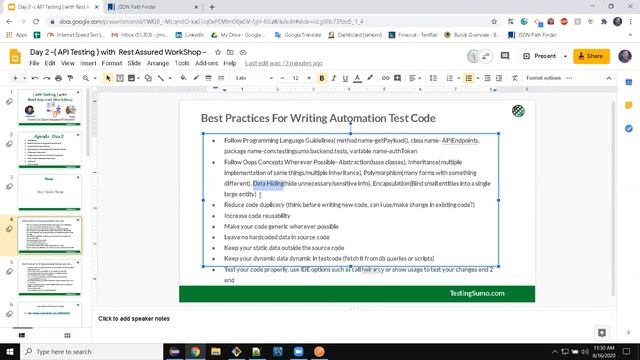Click the Format options button
This screenshot has height=360, width=640.
(x=543, y=78)
